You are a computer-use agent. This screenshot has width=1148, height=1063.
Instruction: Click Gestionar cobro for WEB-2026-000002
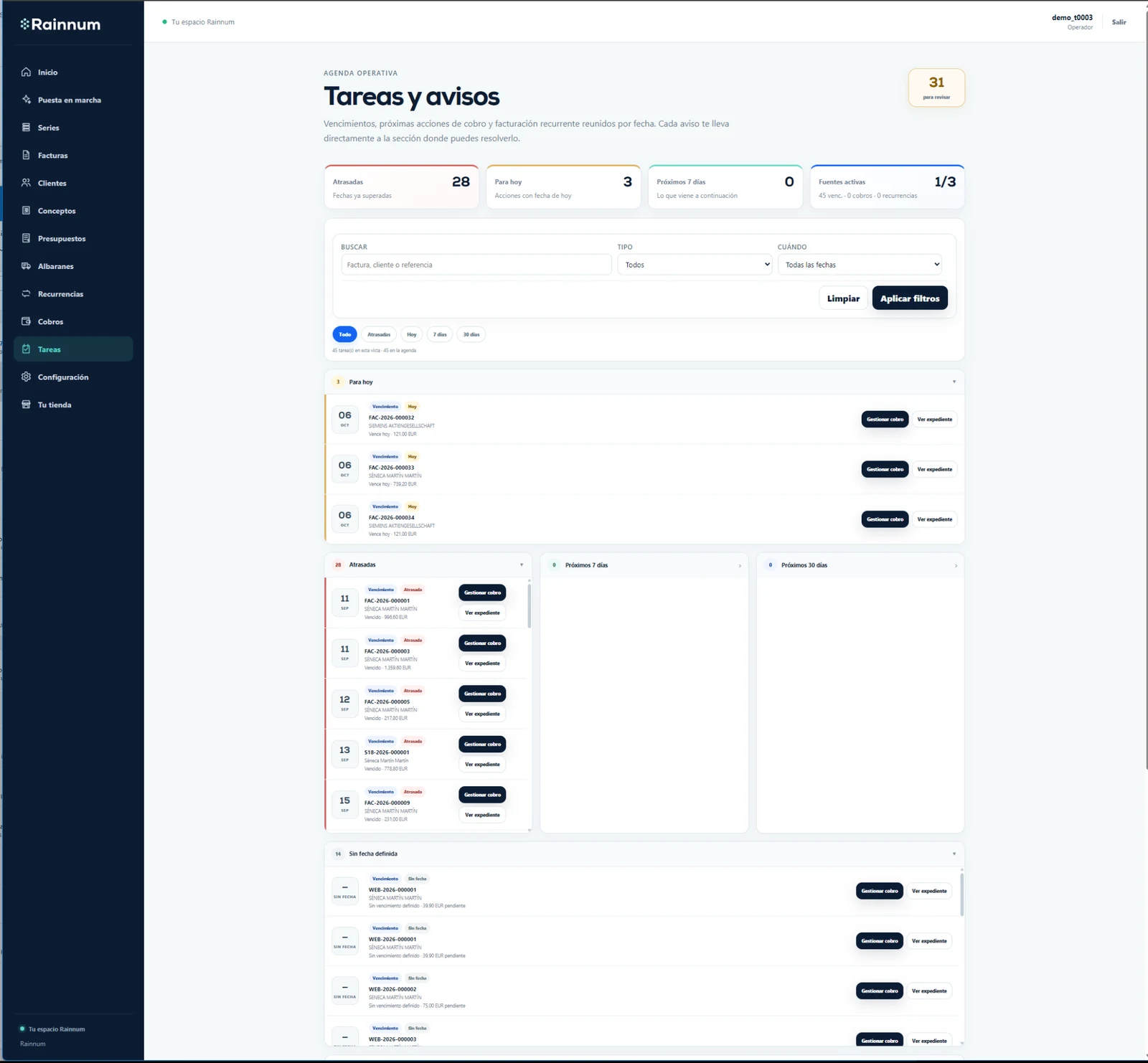pos(880,991)
